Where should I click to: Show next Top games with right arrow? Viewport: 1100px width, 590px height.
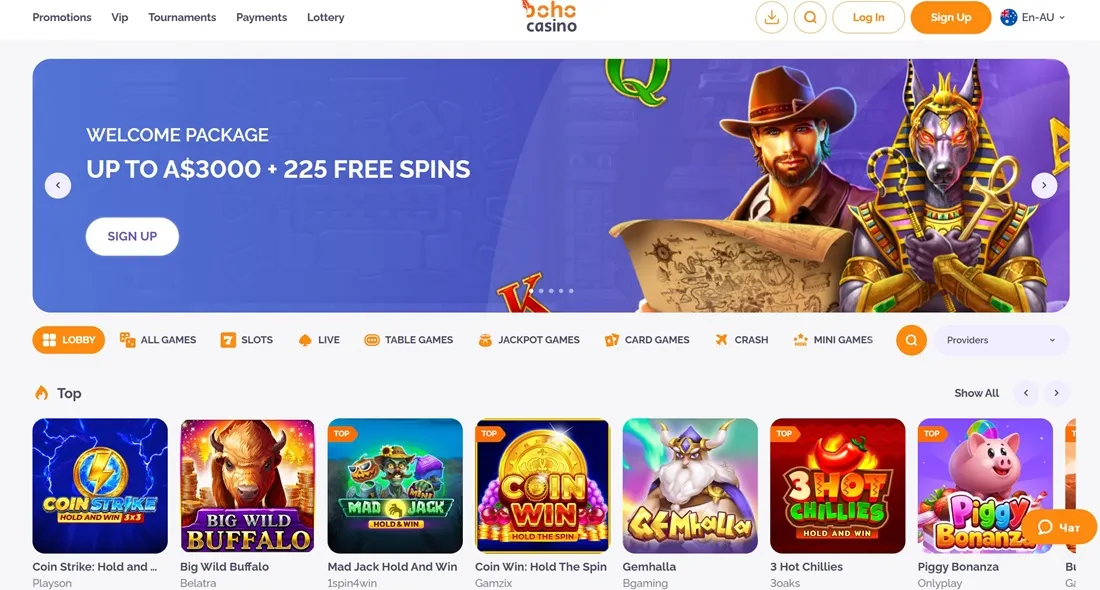point(1056,394)
